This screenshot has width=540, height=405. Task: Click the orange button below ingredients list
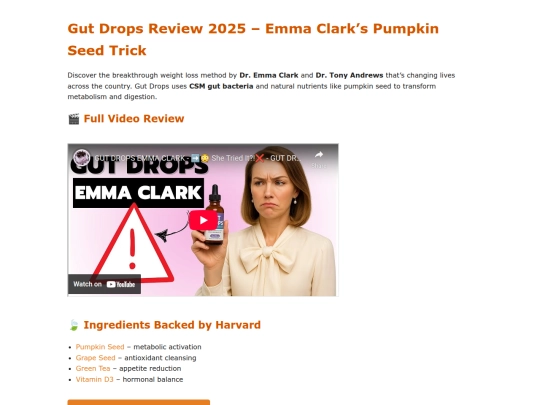(138, 402)
